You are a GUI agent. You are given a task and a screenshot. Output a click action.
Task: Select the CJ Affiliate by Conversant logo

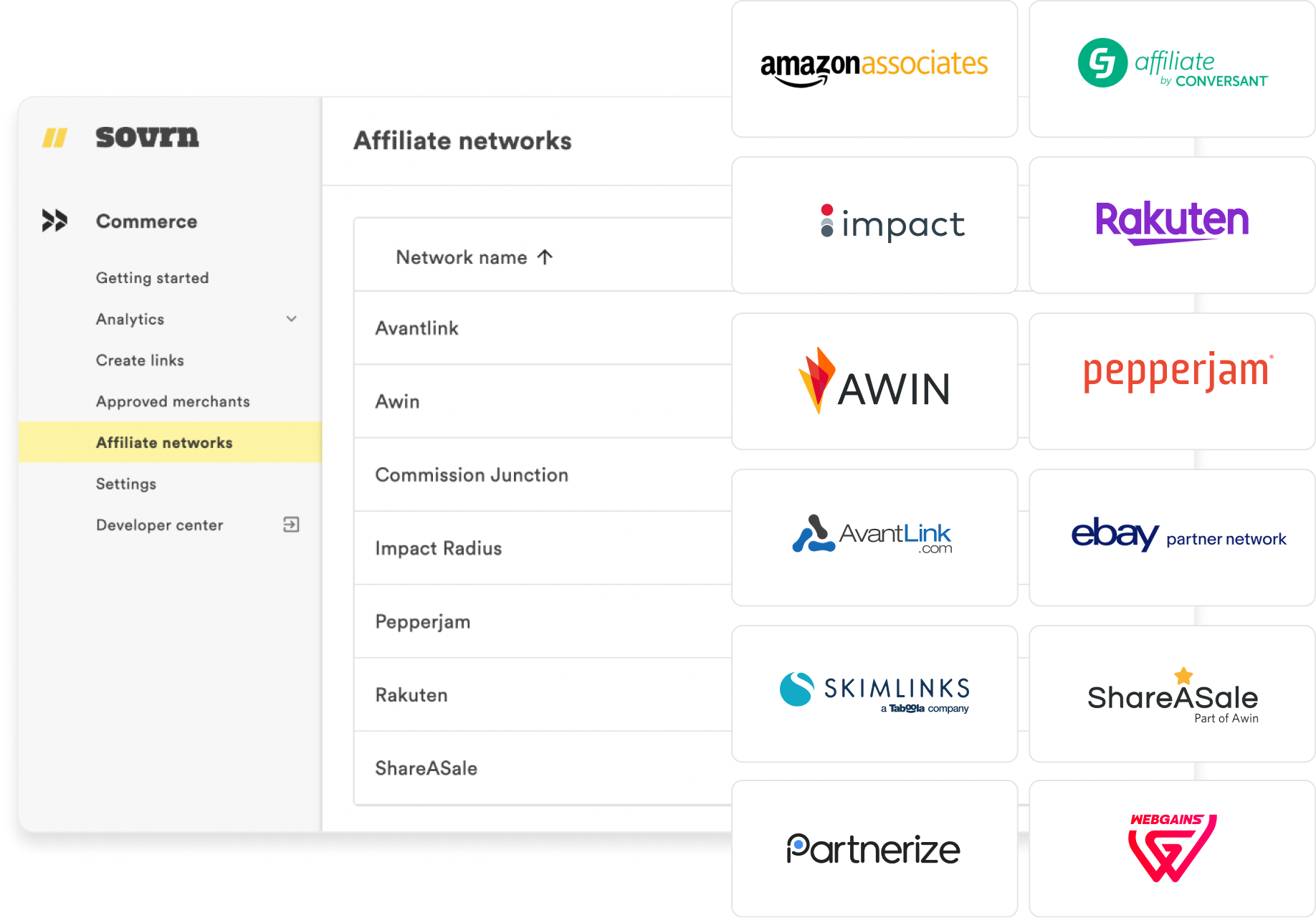point(1171,64)
